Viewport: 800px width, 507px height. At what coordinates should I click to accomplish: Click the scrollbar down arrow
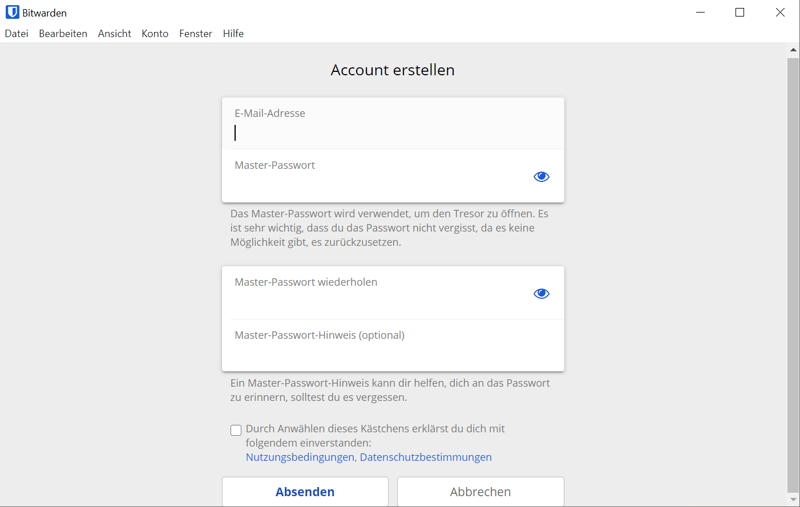coord(793,499)
